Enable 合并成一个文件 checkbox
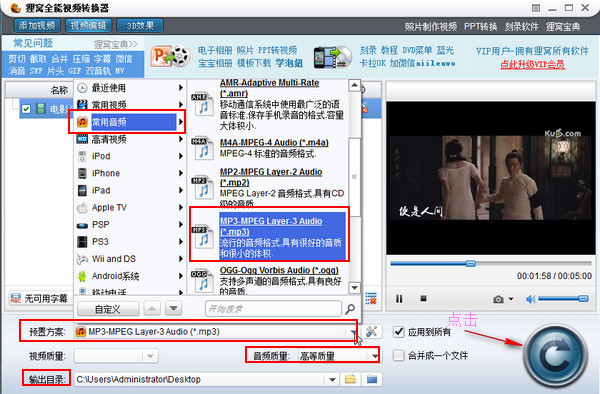 (399, 355)
